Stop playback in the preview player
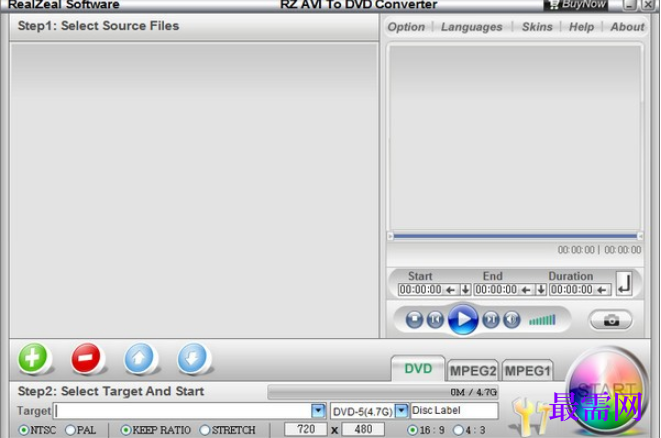This screenshot has height=438, width=661. point(414,319)
